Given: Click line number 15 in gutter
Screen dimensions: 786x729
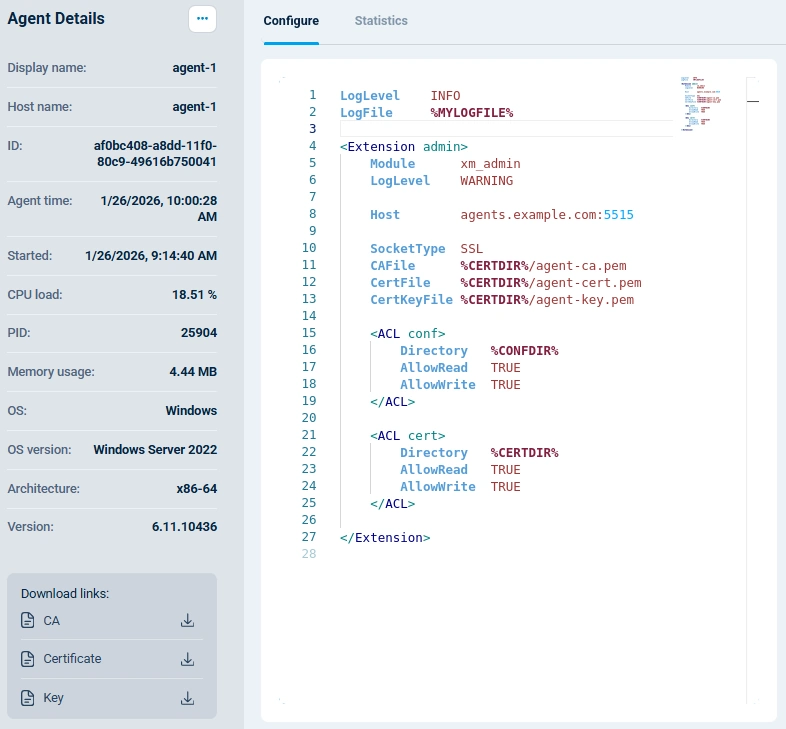Looking at the screenshot, I should pyautogui.click(x=309, y=333).
